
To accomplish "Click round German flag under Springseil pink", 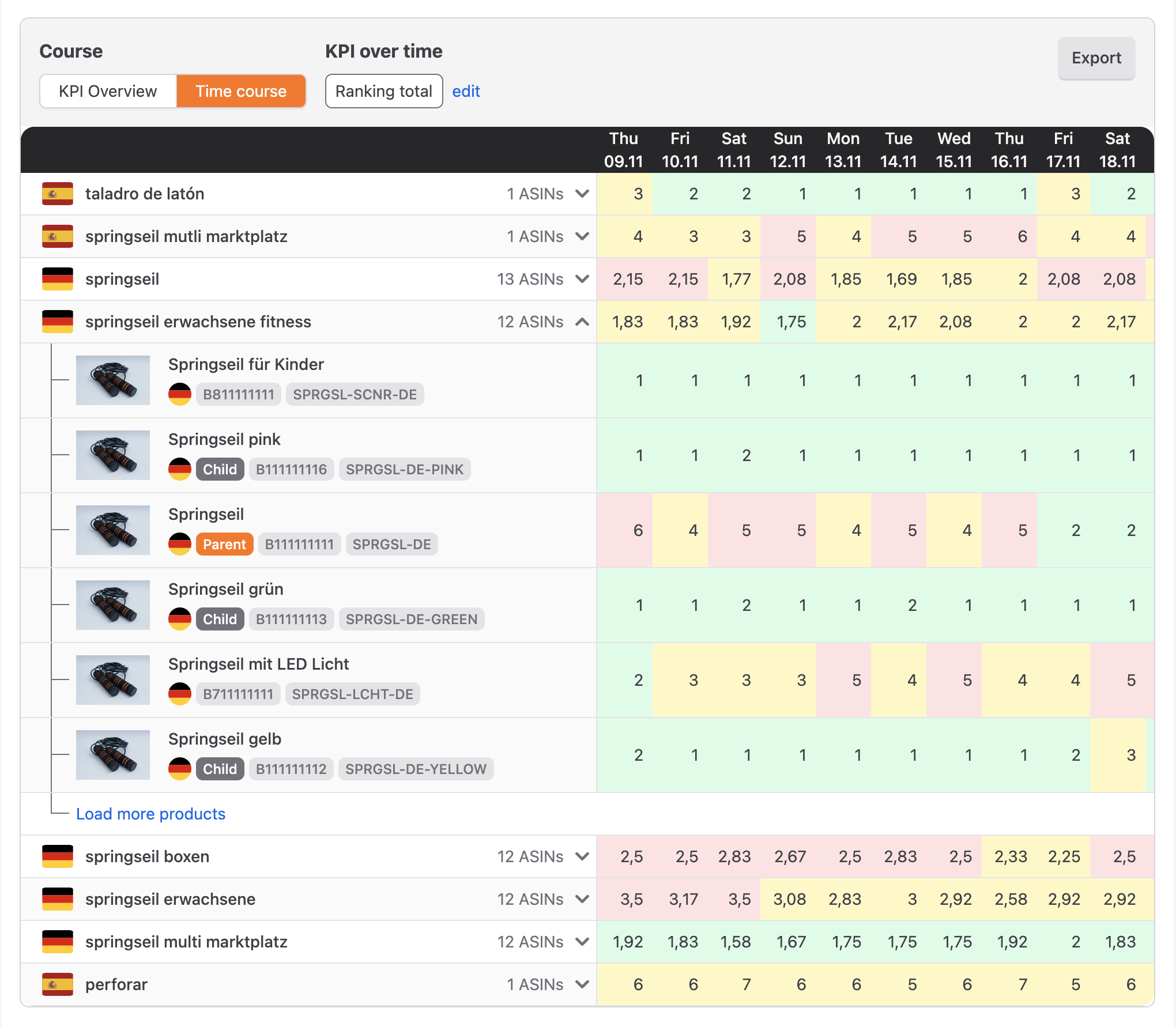I will pos(180,469).
